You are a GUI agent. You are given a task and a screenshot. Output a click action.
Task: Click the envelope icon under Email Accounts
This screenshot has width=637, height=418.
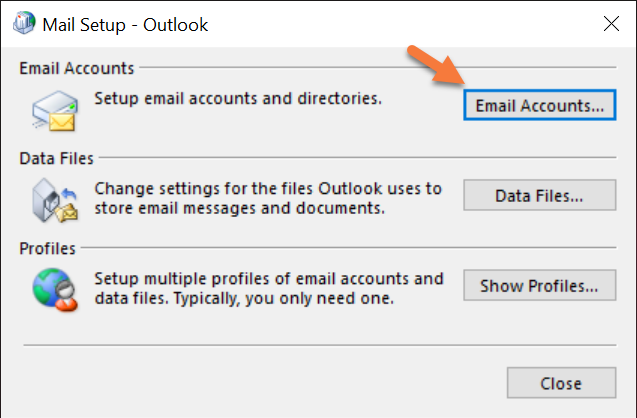[x=52, y=110]
